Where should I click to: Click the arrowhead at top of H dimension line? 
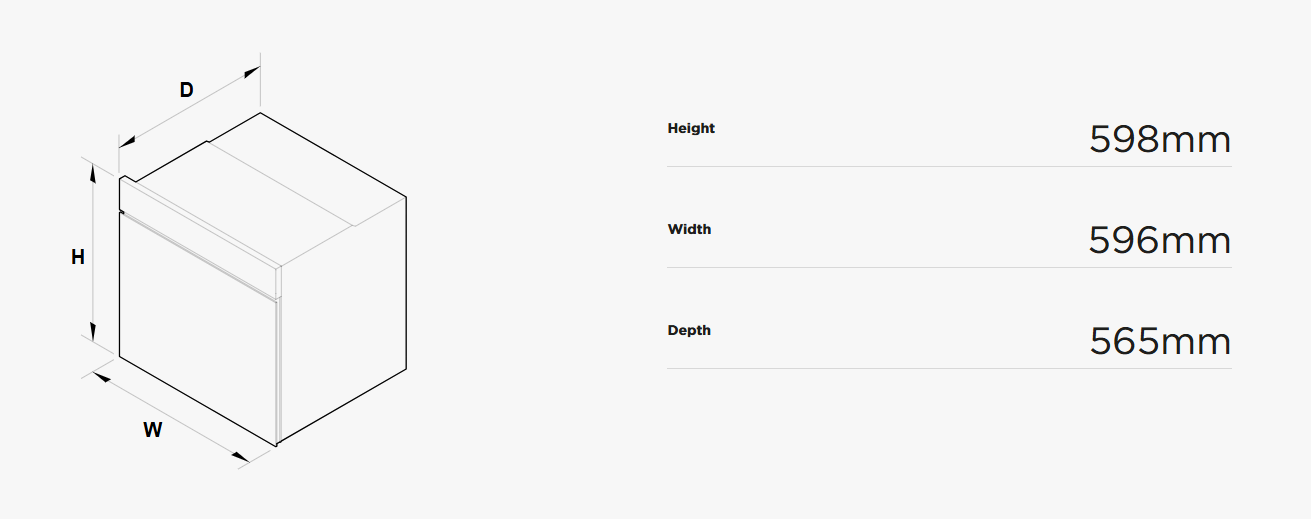click(93, 175)
